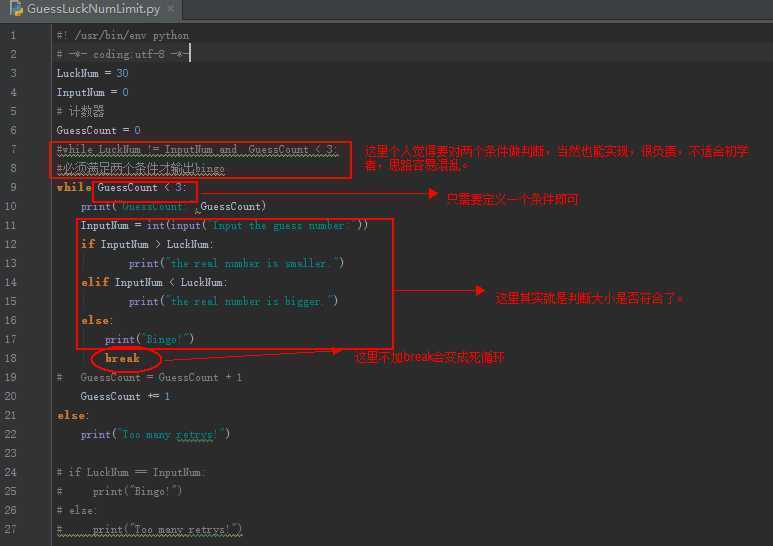The image size is (773, 546).
Task: Select the GuessLuckNumLimit.py editor tab
Action: tap(91, 9)
